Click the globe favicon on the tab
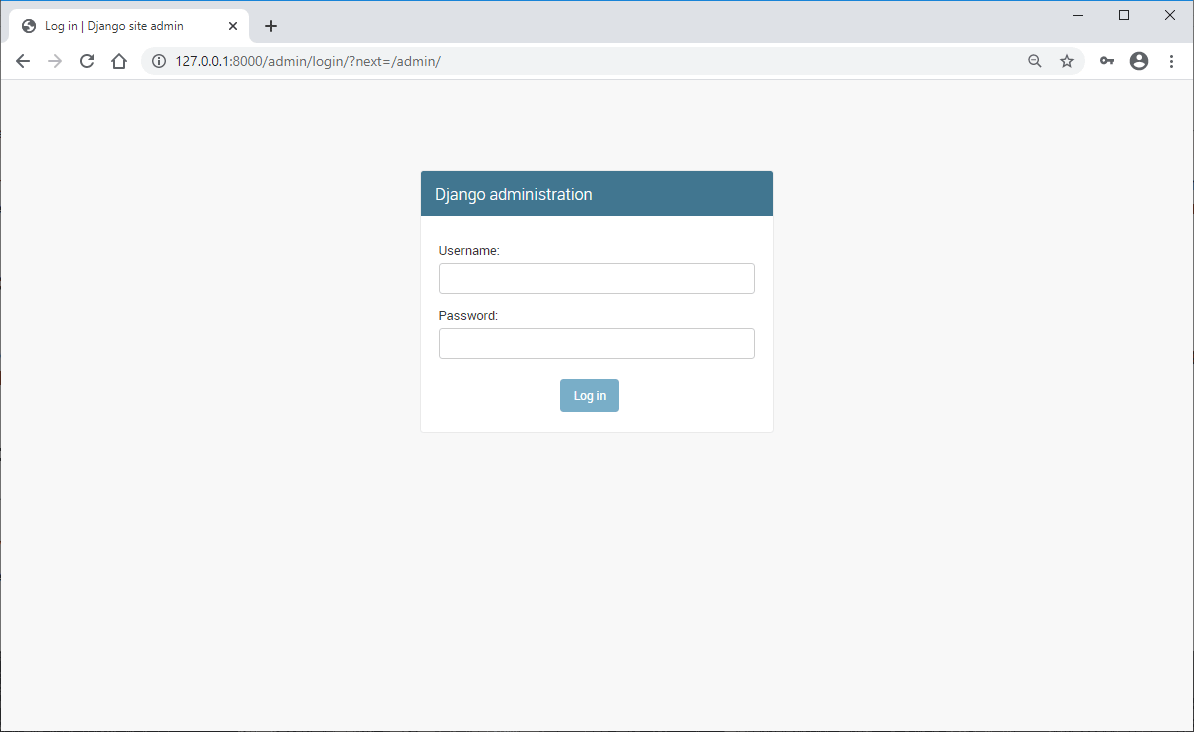 pos(29,26)
